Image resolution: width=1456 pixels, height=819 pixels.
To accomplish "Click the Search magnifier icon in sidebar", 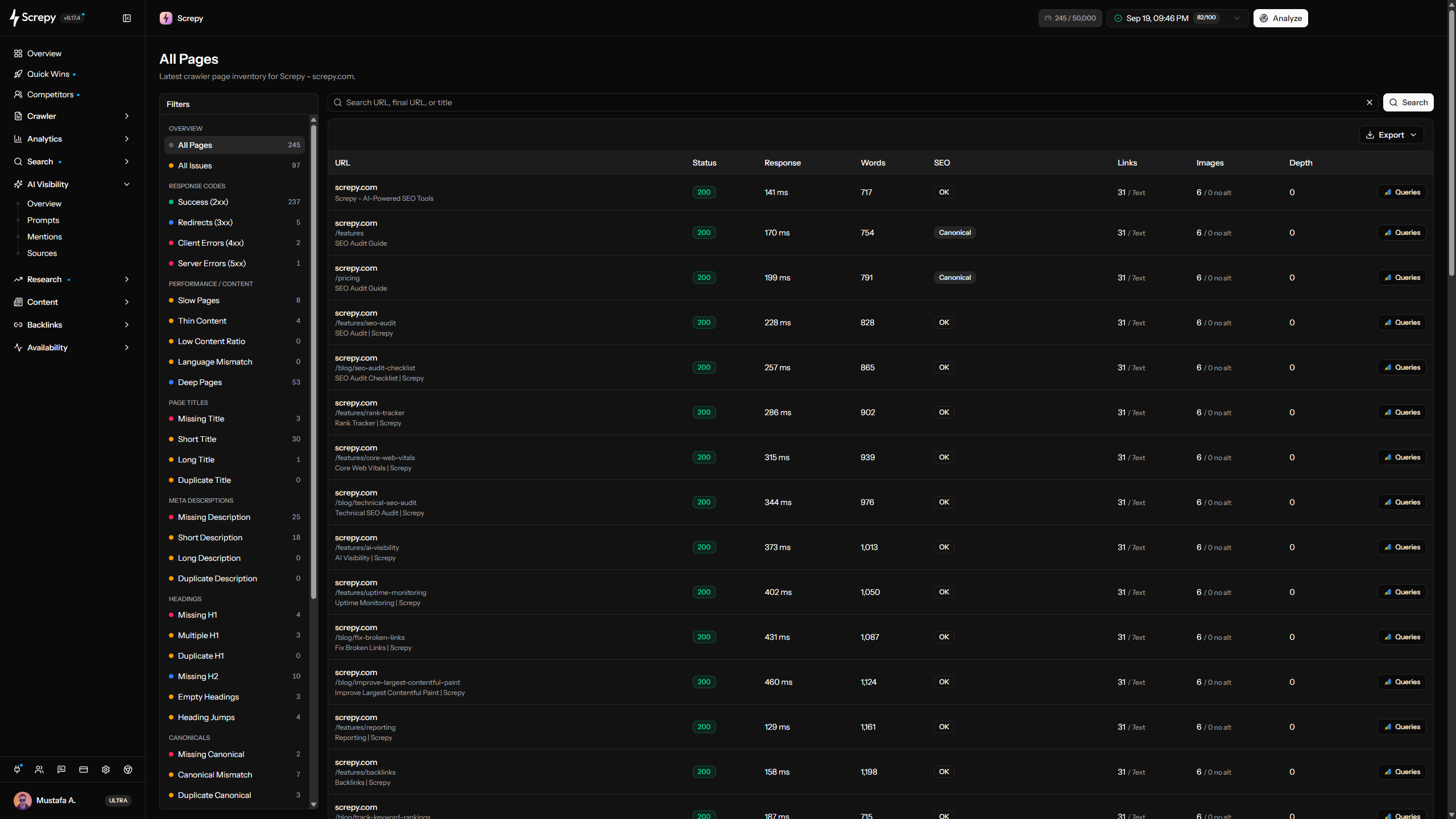I will (18, 162).
